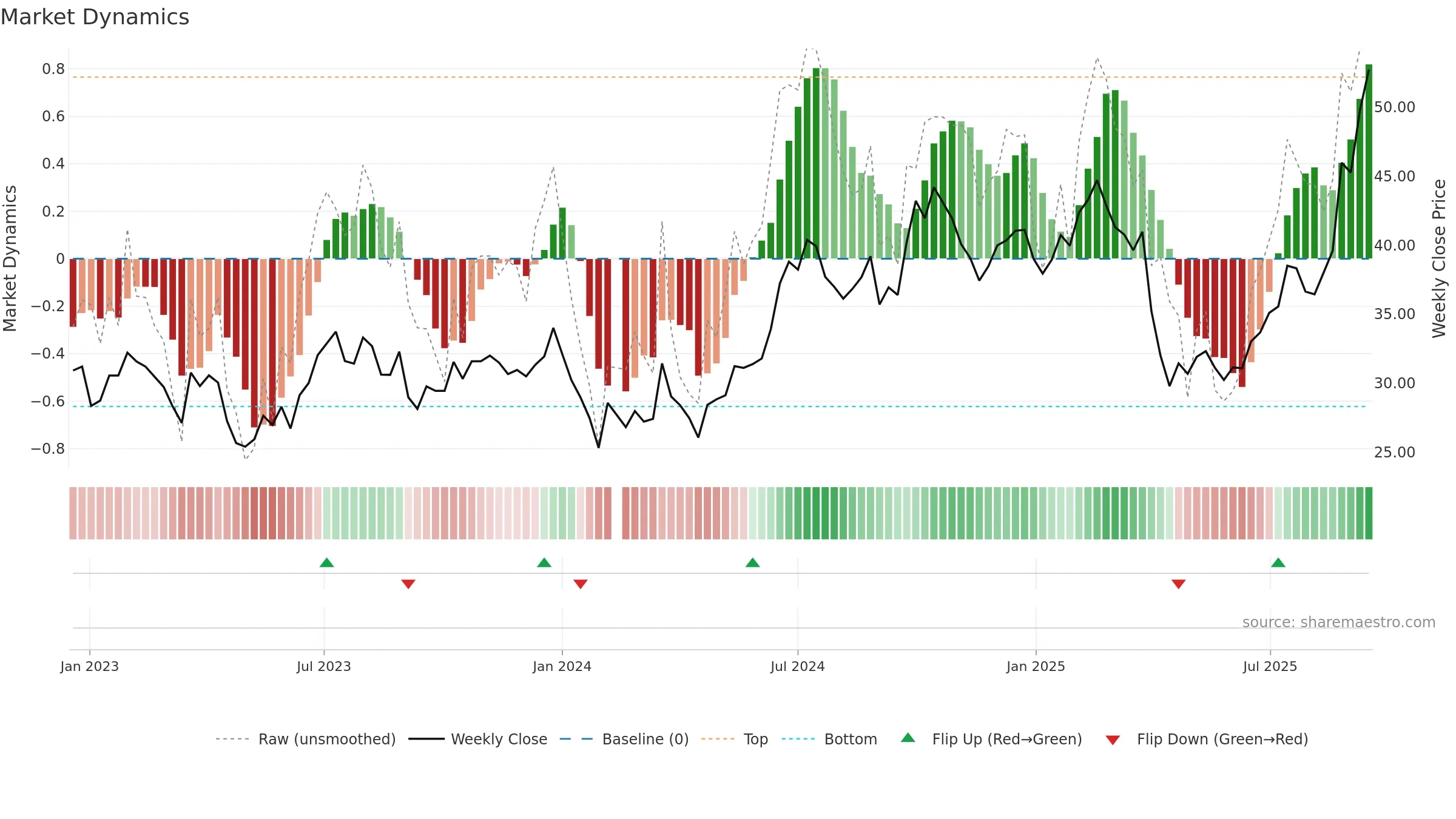The image size is (1456, 819).
Task: Click the green flip-up triangle near Jul 2023
Action: (327, 562)
